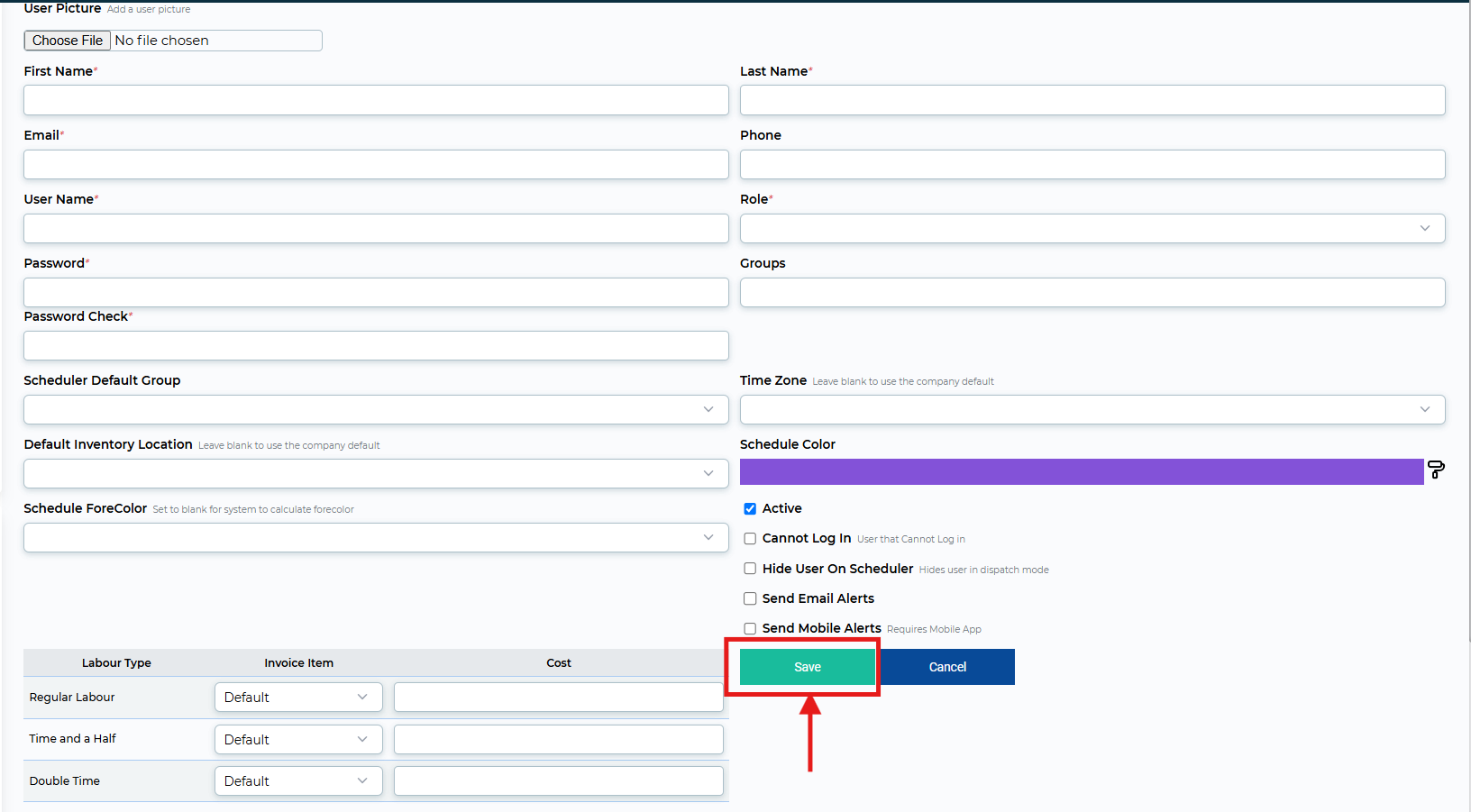Focus the Email input field
Image resolution: width=1471 pixels, height=812 pixels.
point(376,164)
